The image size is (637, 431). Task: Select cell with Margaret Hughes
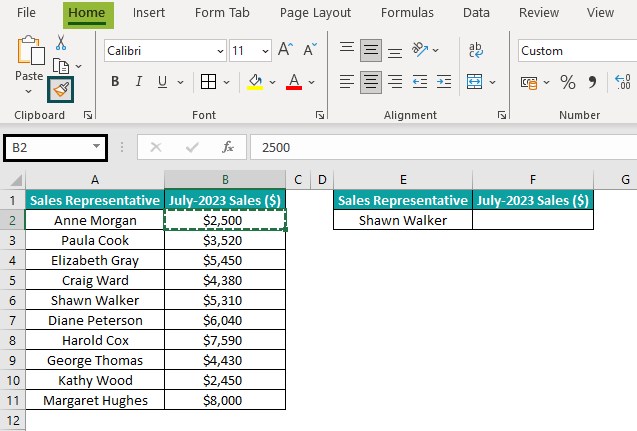click(x=95, y=400)
